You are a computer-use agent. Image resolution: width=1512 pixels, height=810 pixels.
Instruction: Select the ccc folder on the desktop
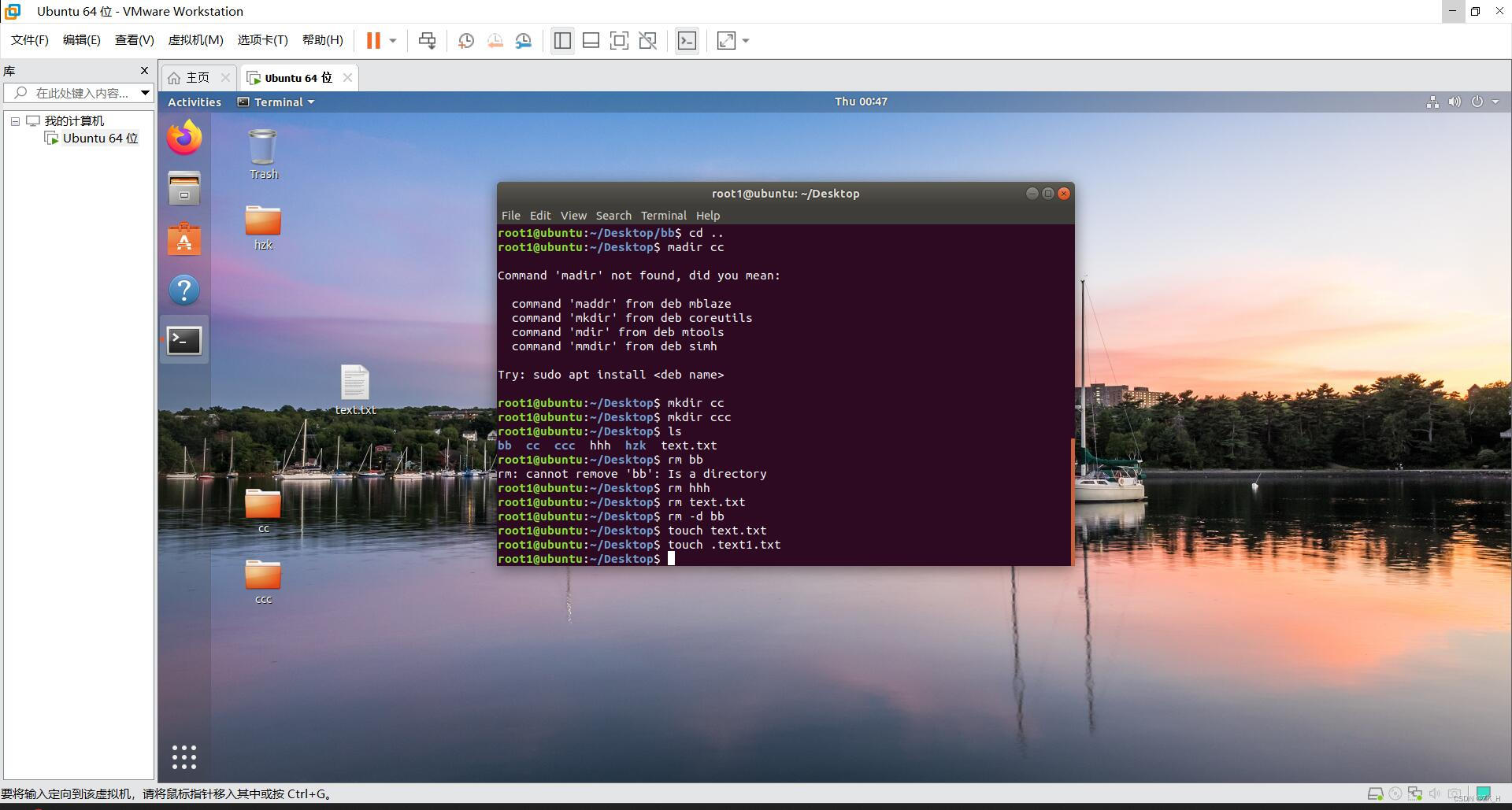coord(263,581)
